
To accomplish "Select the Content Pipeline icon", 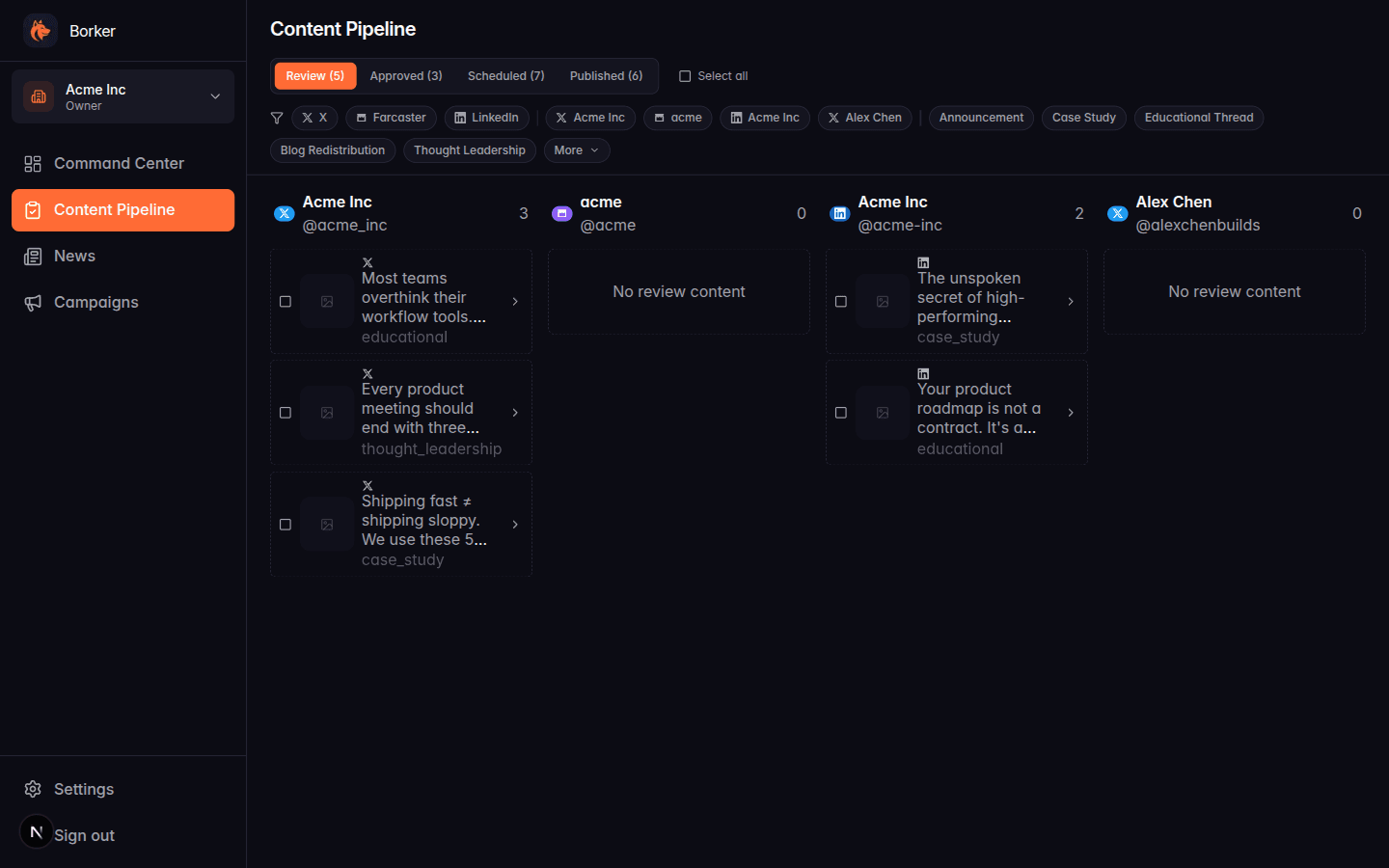I will [34, 209].
